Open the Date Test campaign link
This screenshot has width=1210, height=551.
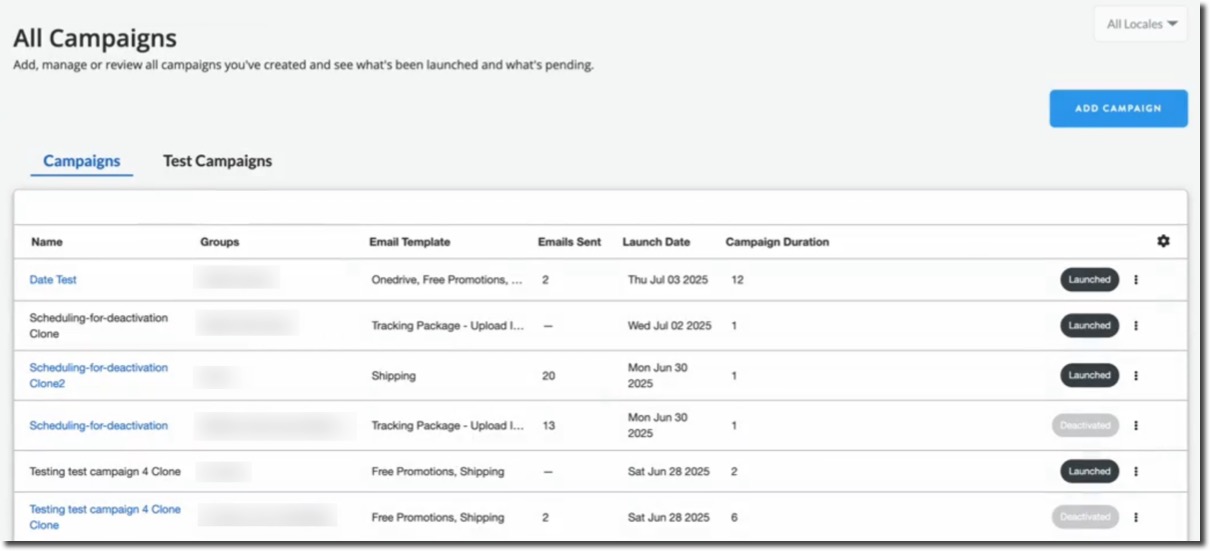point(53,280)
